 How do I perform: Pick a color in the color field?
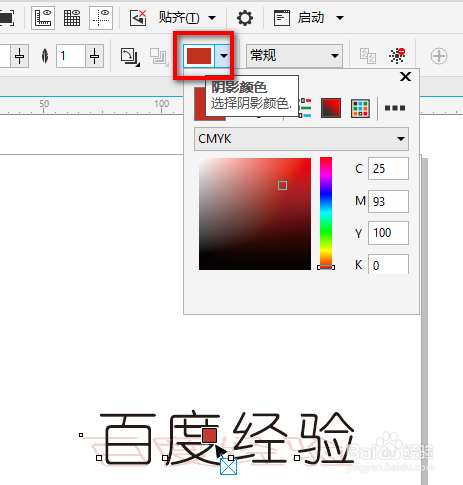point(255,214)
